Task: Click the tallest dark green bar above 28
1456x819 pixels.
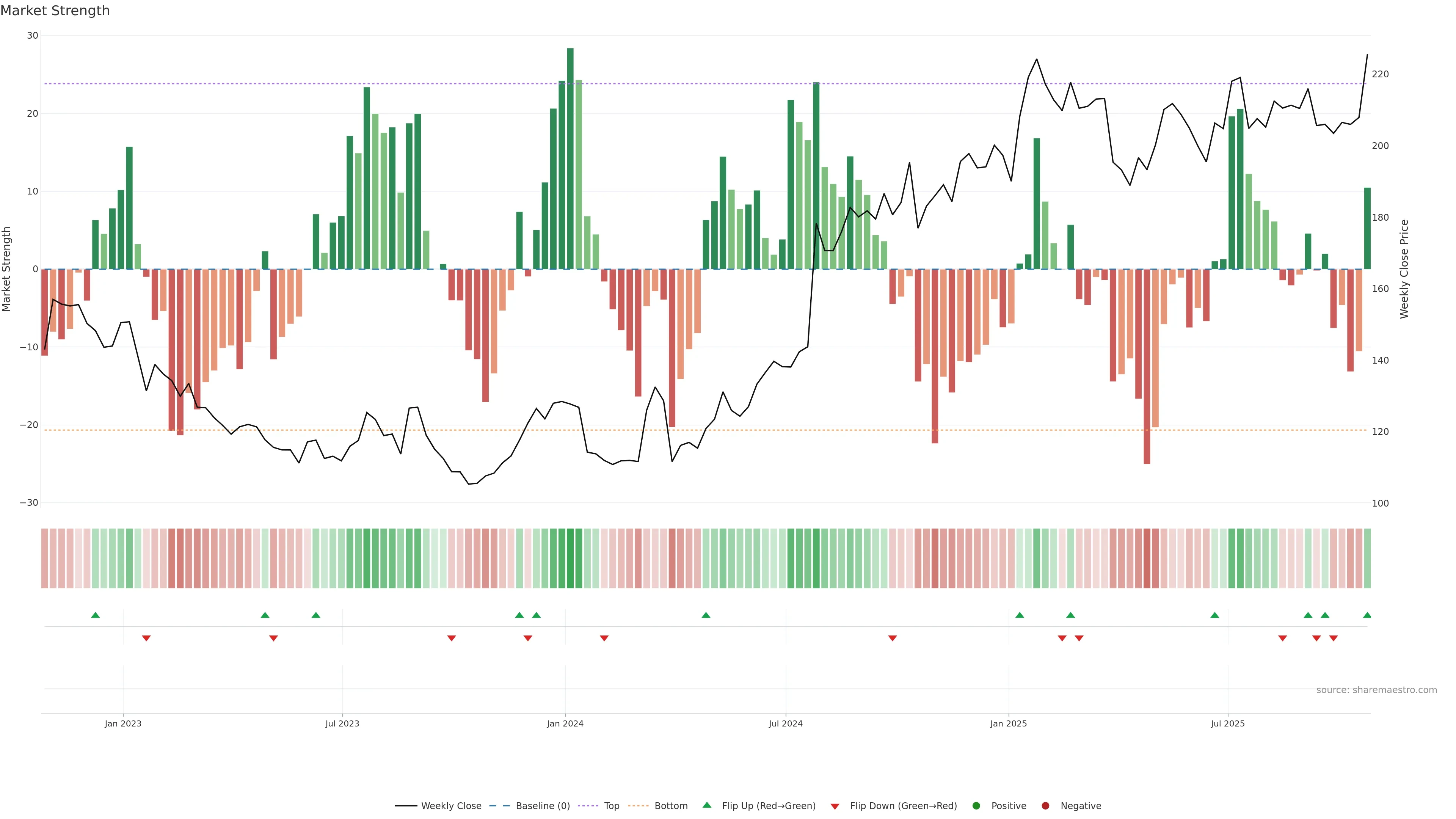Action: click(x=570, y=158)
